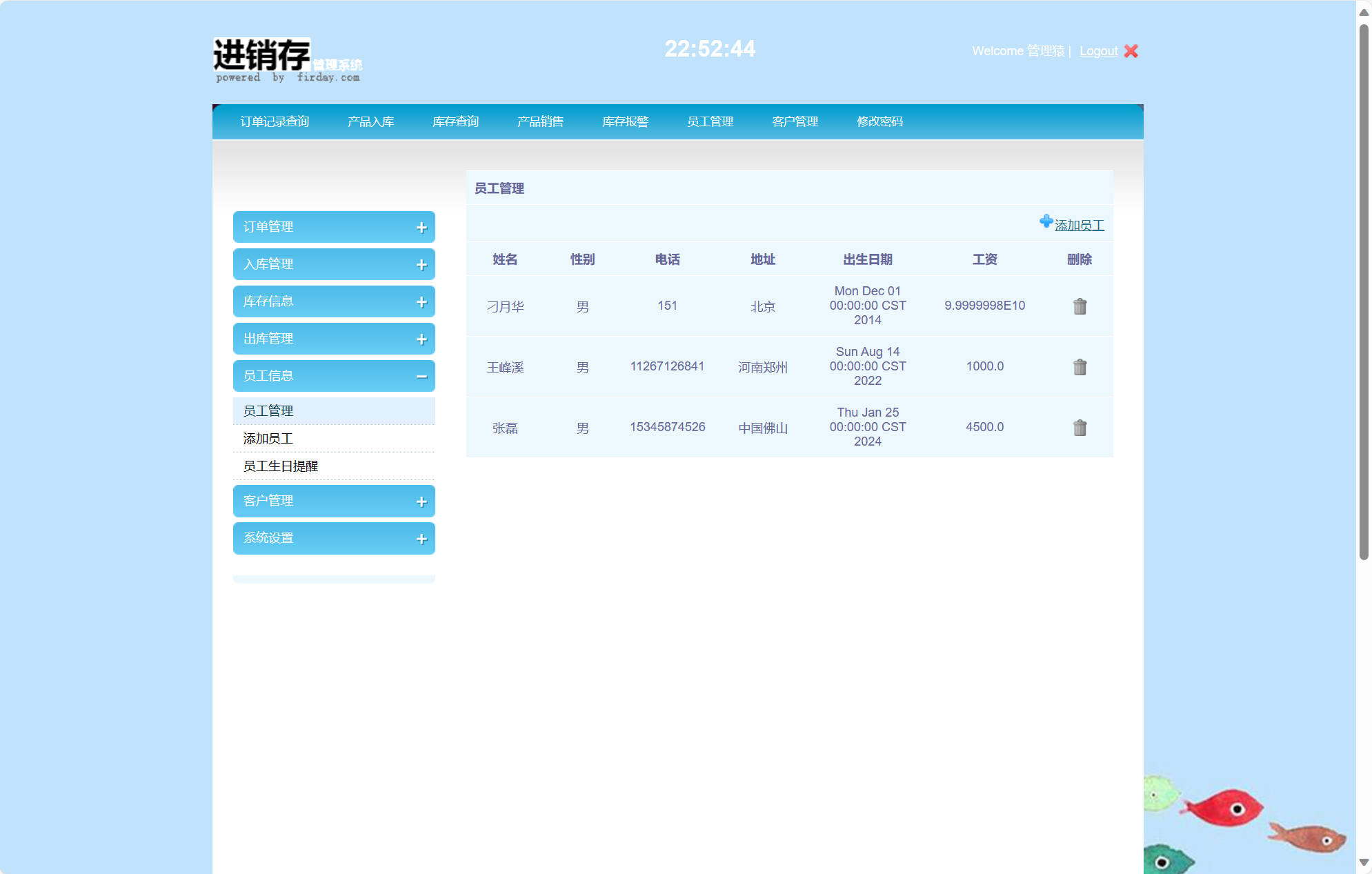Viewport: 1372px width, 874px height.
Task: Open the 客户管理 sidebar section
Action: (334, 501)
